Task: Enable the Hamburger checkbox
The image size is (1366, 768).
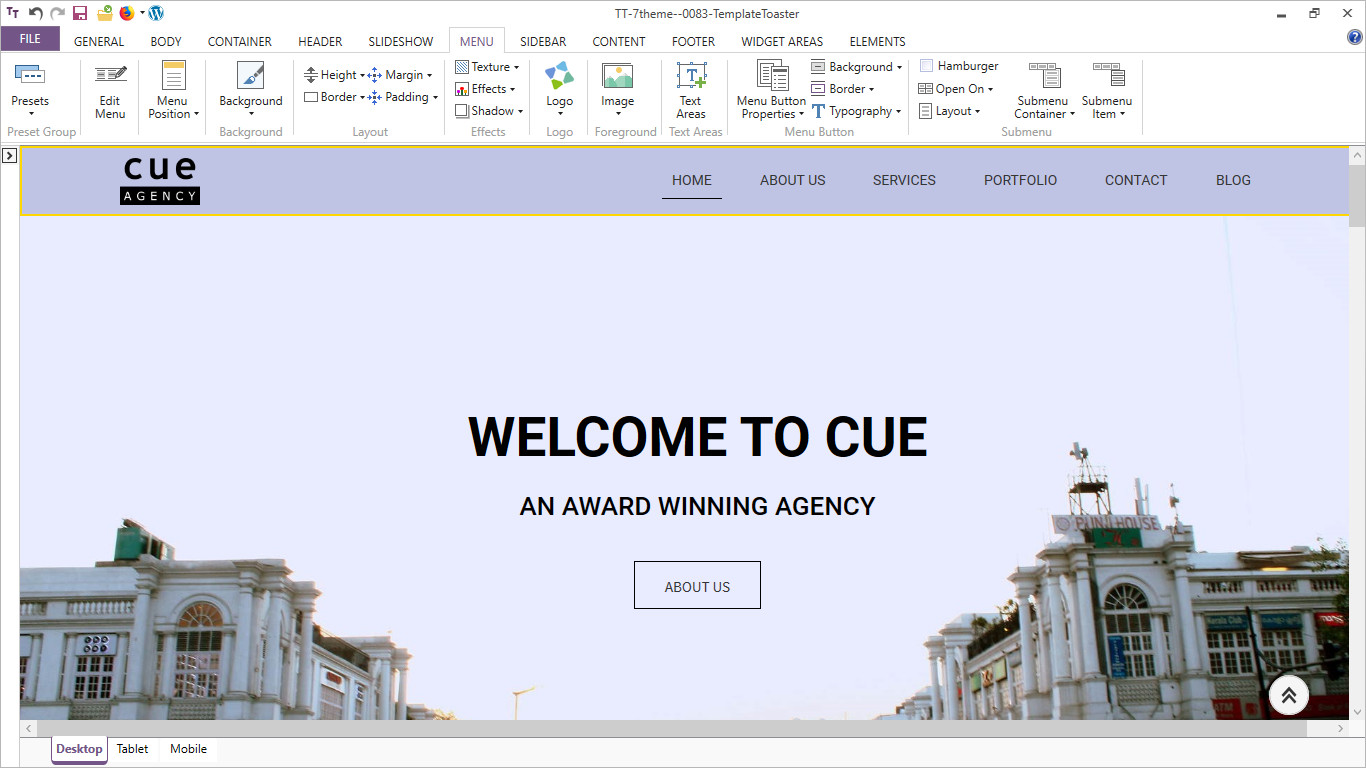Action: tap(926, 66)
